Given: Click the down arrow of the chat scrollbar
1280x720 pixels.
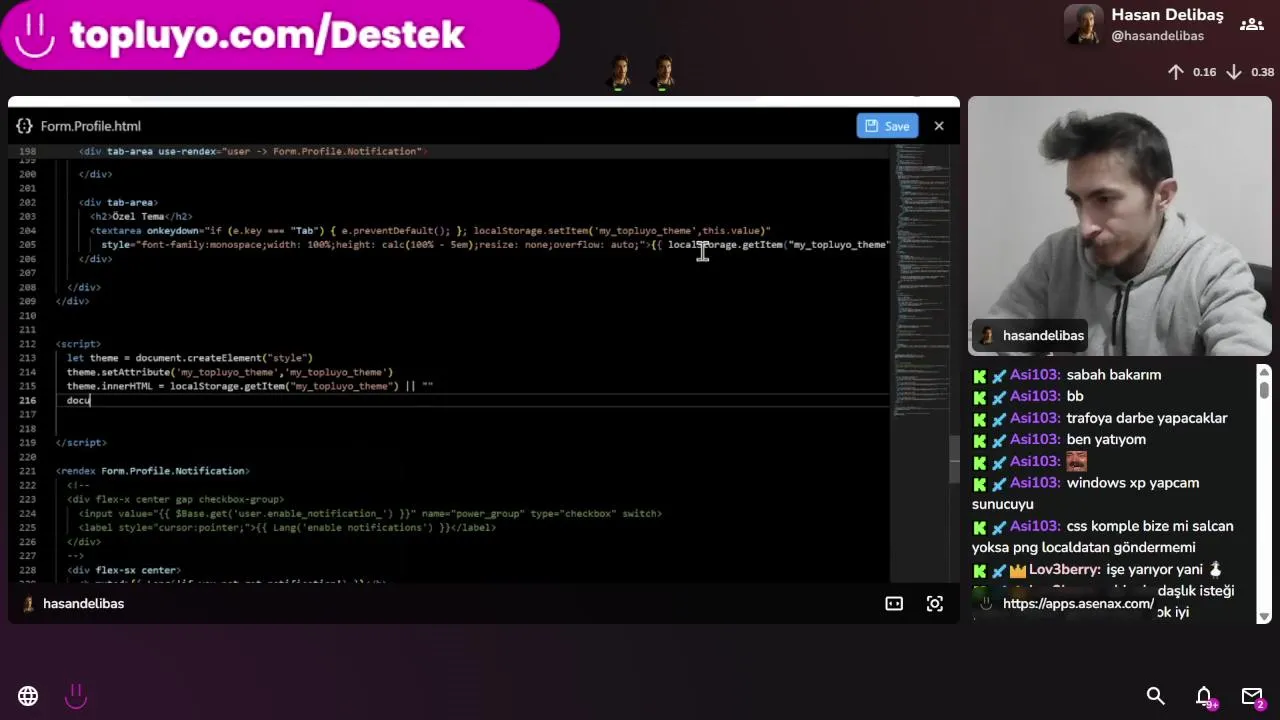Looking at the screenshot, I should click(x=1264, y=616).
